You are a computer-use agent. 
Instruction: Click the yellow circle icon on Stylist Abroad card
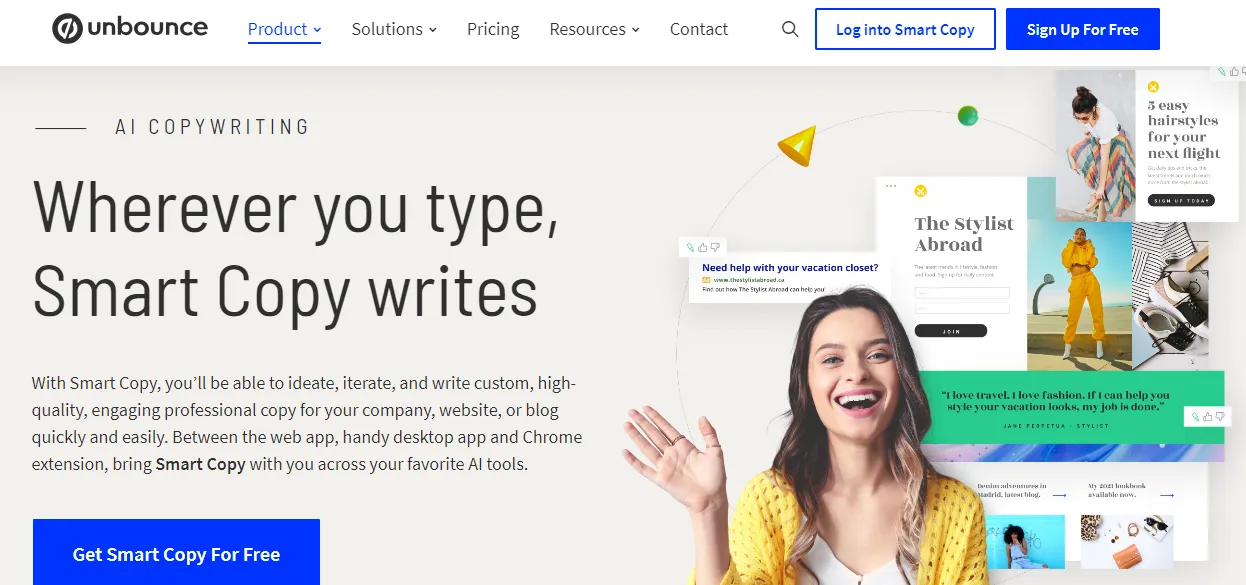921,191
